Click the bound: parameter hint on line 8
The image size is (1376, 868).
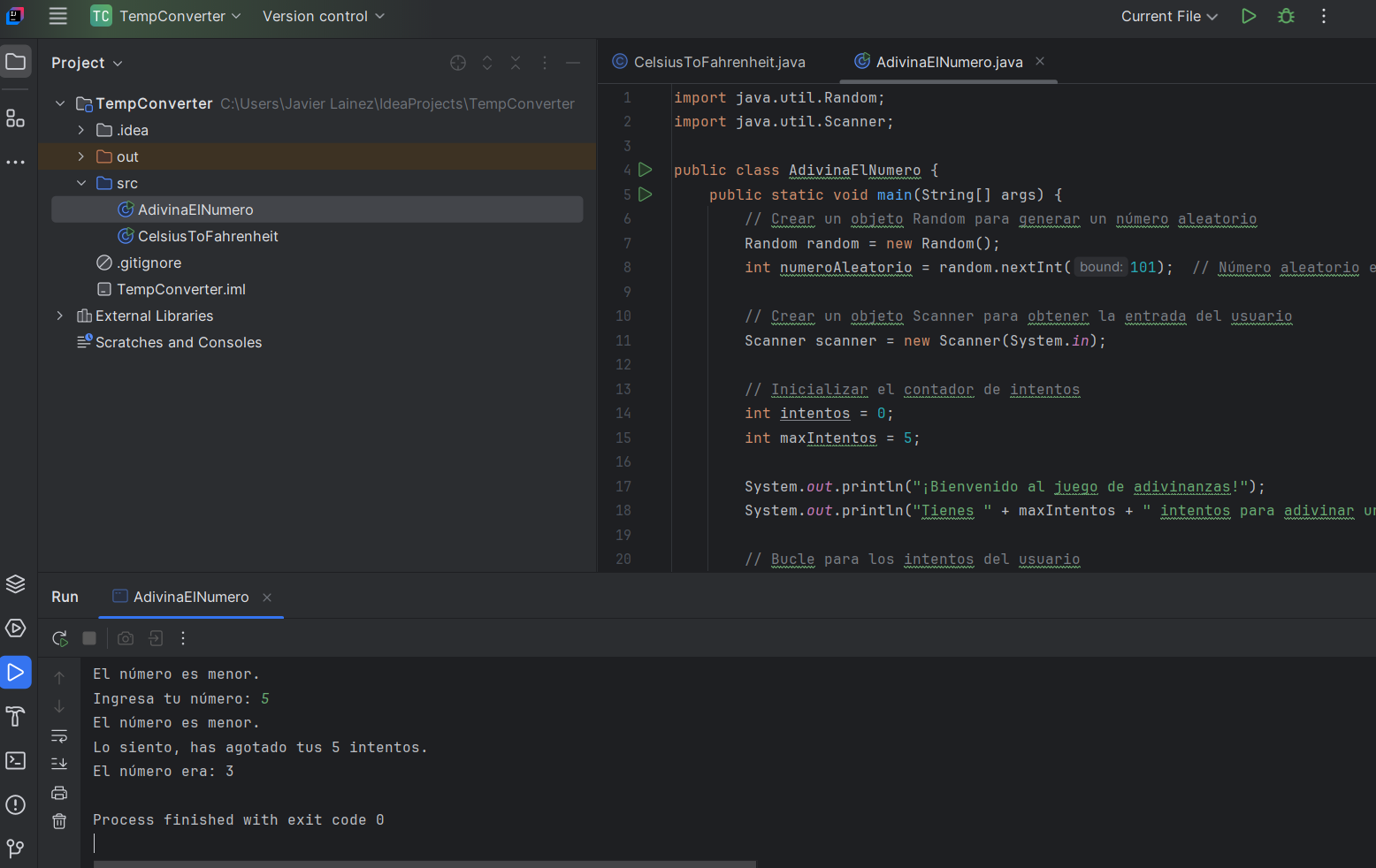click(1101, 267)
